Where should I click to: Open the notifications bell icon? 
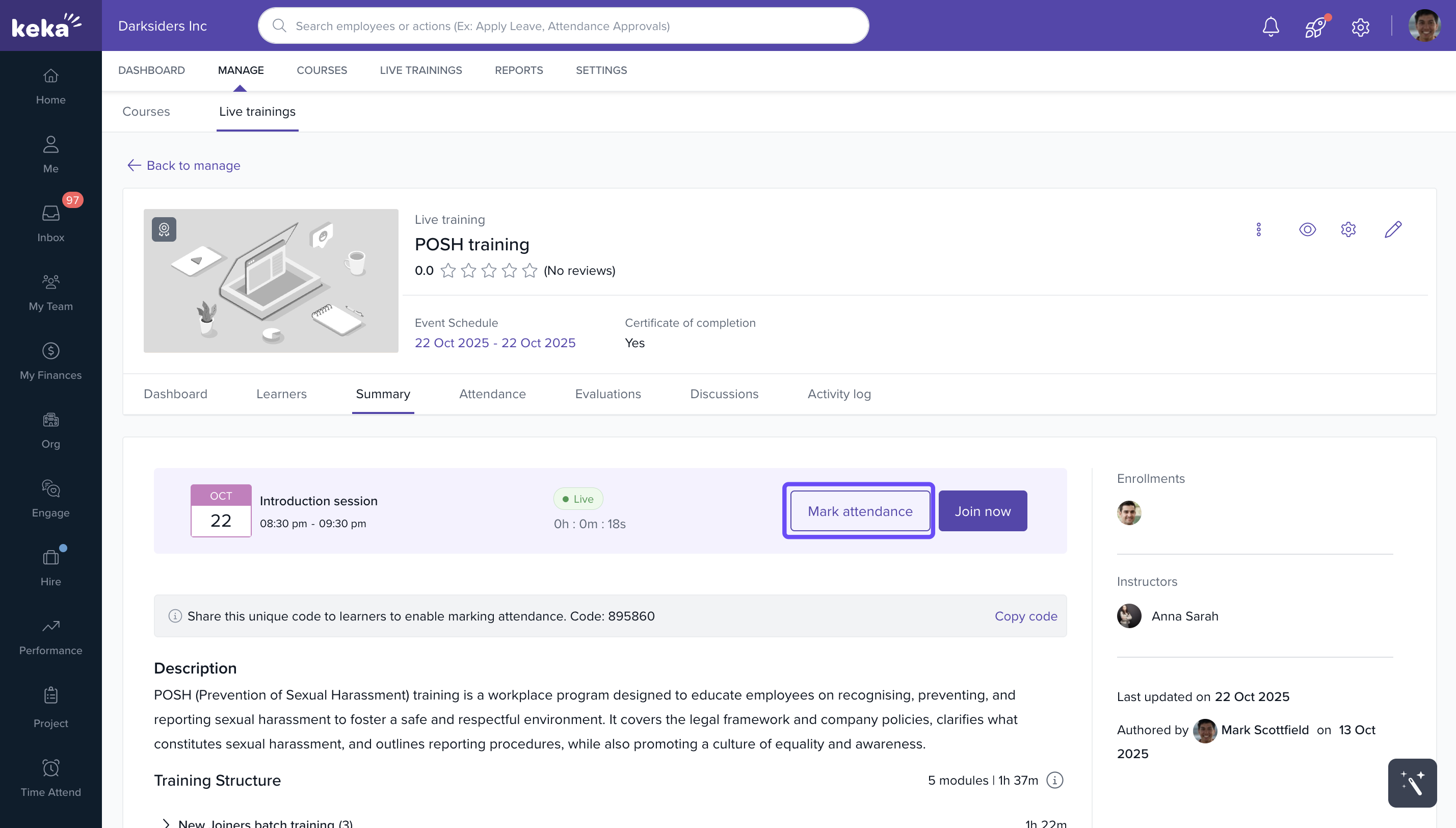click(x=1270, y=26)
